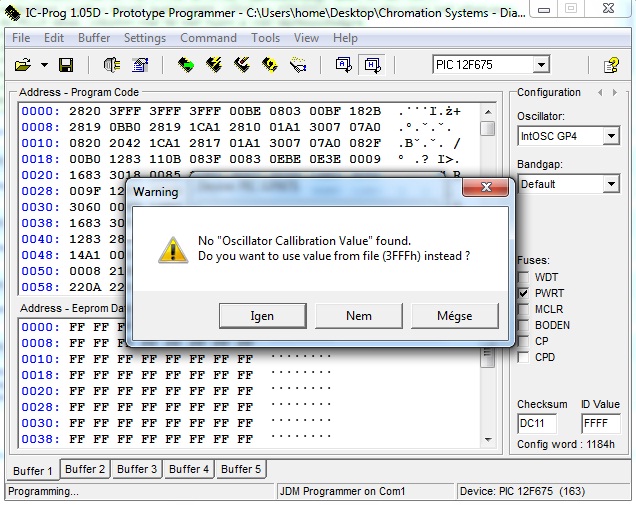
Task: Switch to Assembler view icon
Action: (x=344, y=65)
